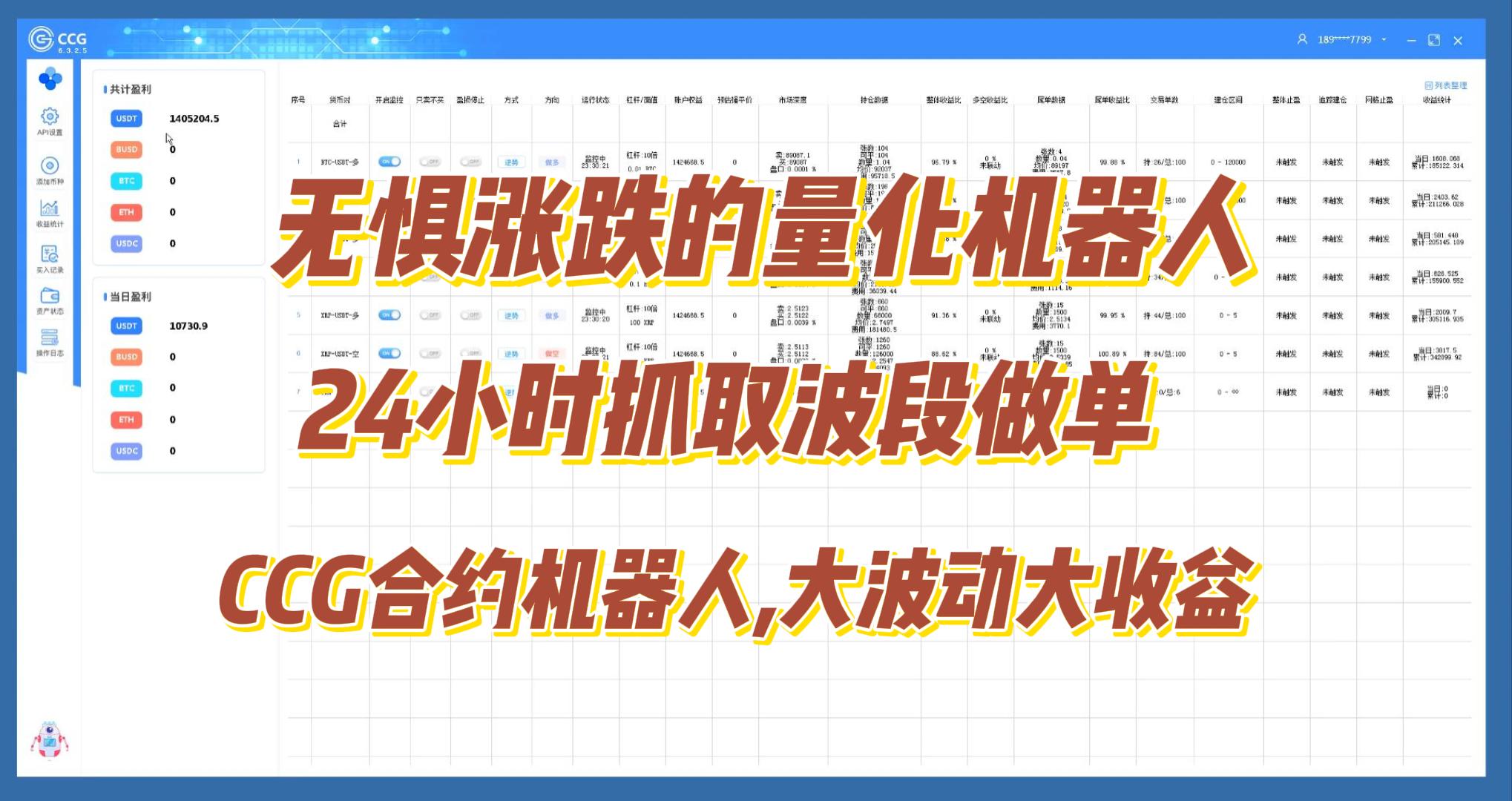Click 做多 direction button in BTC-USDT-多 row

552,162
